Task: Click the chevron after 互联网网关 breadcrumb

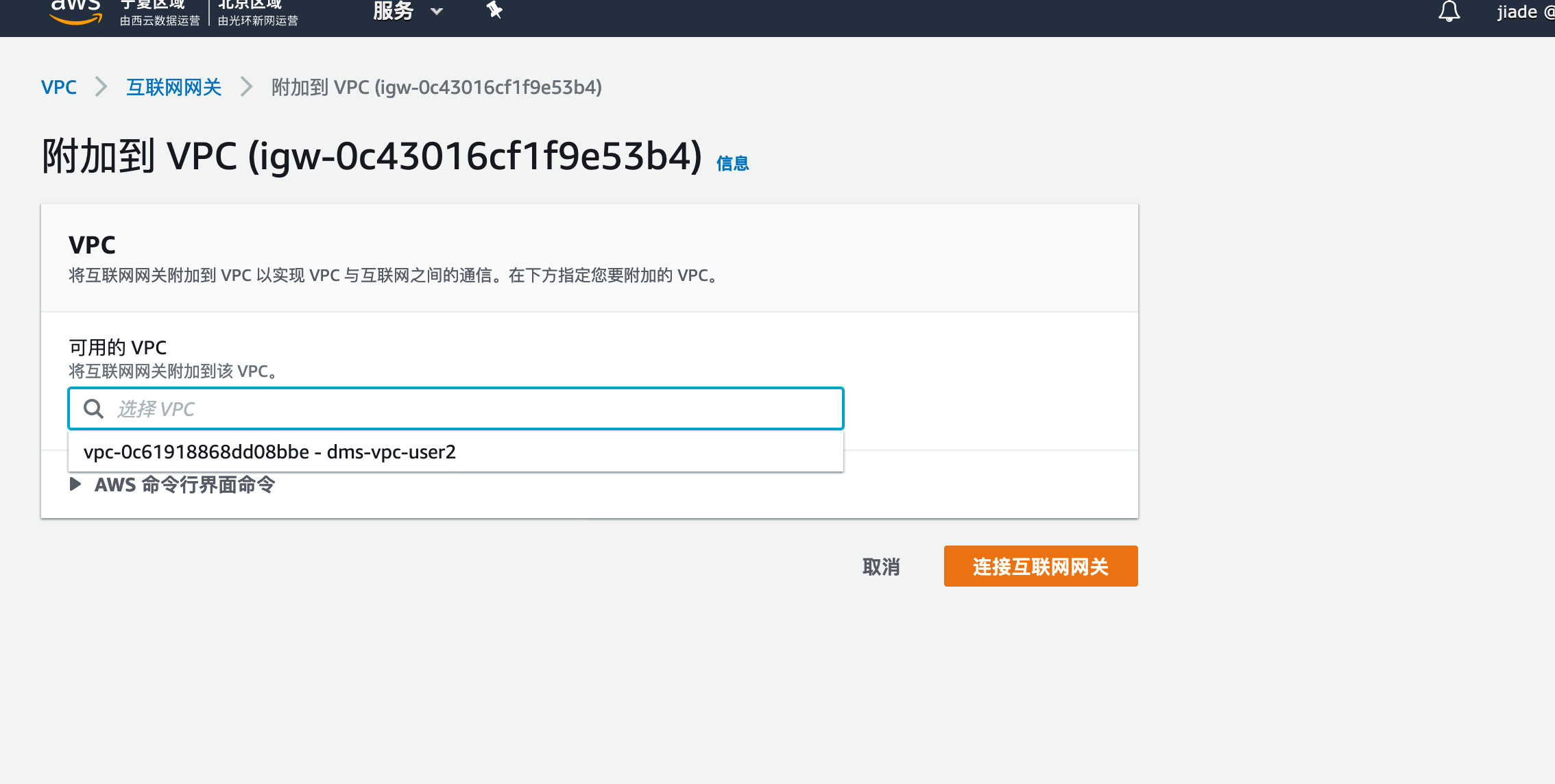Action: (x=247, y=87)
